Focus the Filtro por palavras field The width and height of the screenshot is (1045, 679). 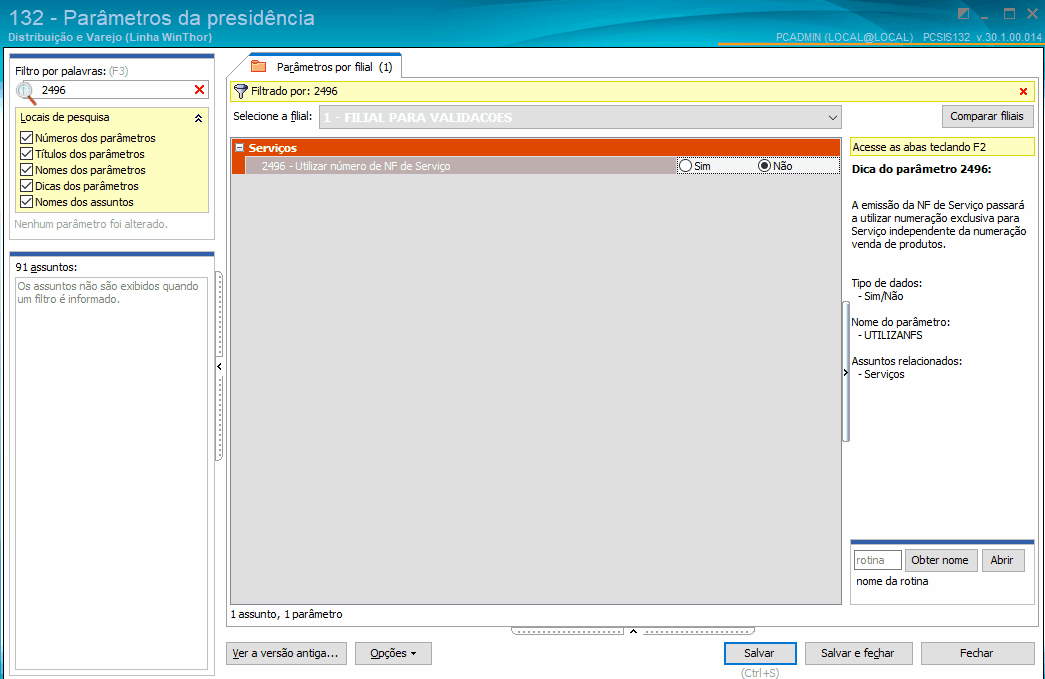tap(117, 90)
